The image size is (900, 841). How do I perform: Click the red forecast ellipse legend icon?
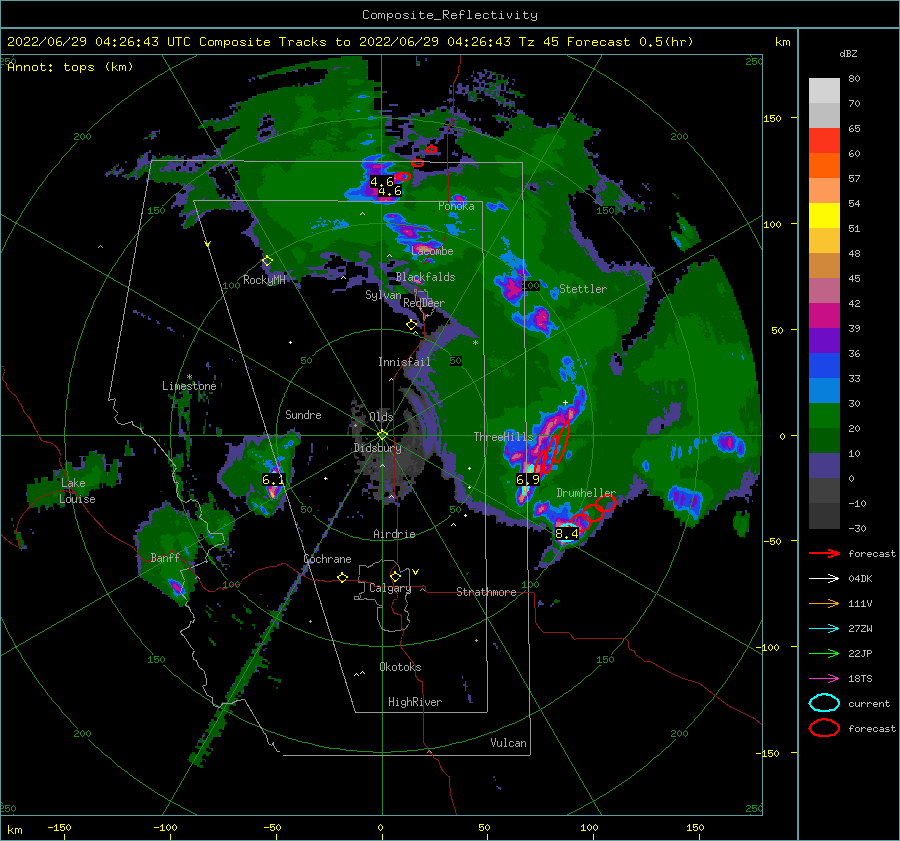(824, 728)
